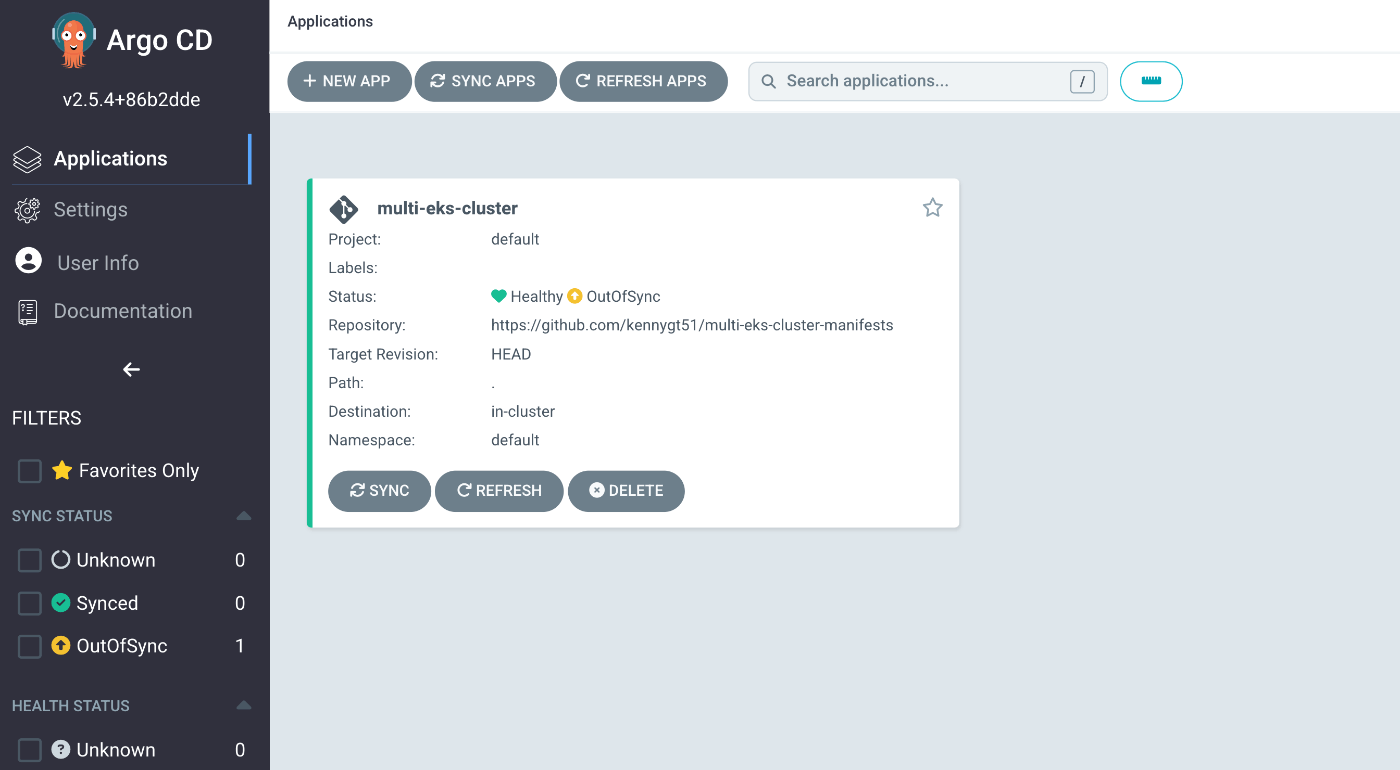Click the magnifier icon in search box
Viewport: 1400px width, 770px height.
coord(769,82)
